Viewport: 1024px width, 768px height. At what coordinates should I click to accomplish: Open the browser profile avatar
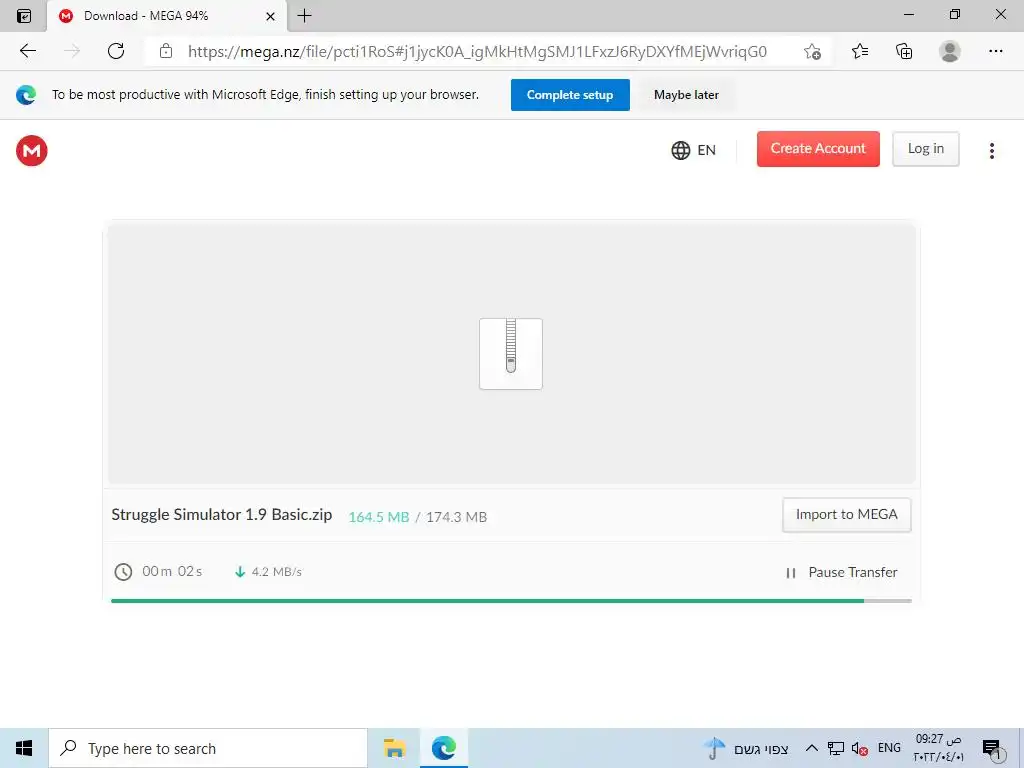click(950, 51)
